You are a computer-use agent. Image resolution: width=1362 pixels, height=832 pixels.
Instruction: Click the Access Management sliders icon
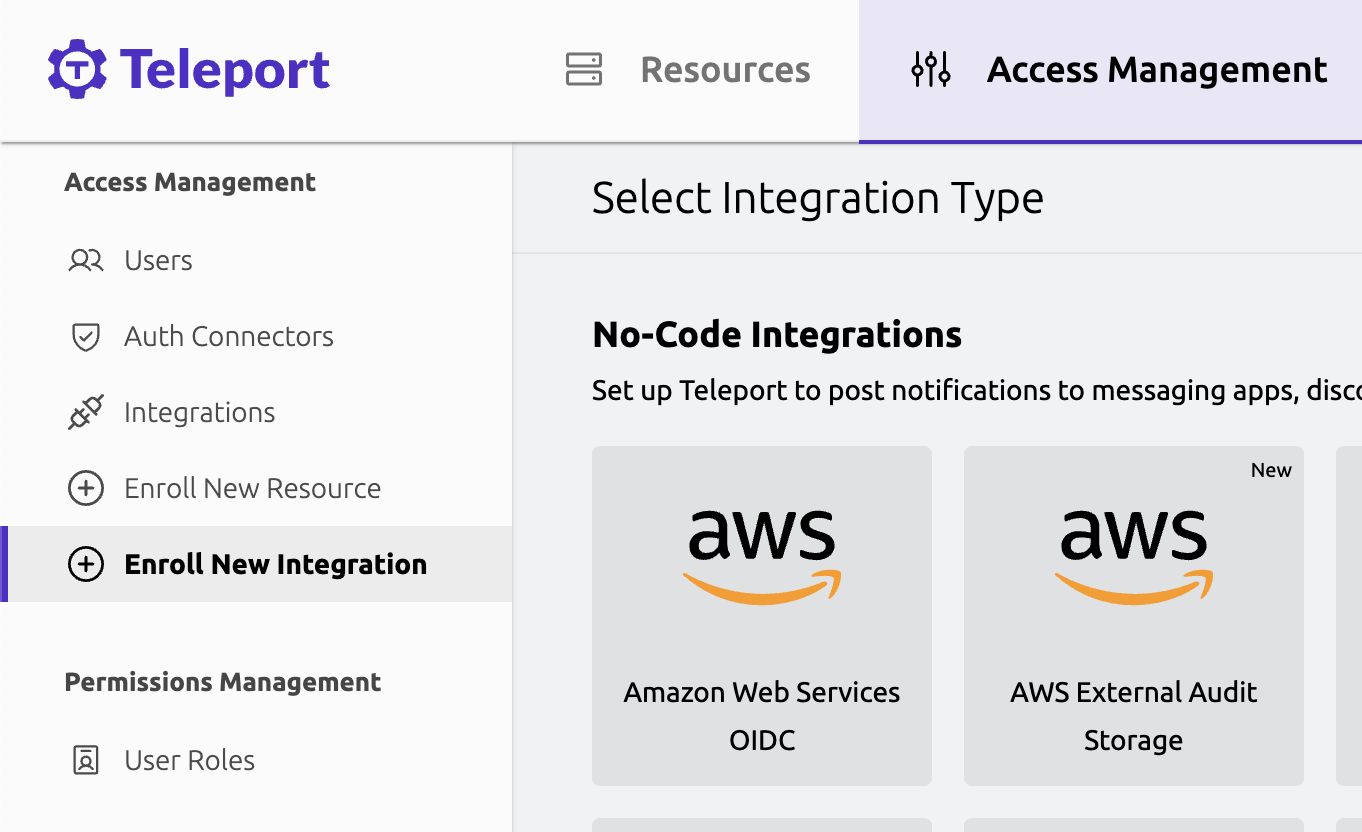(x=930, y=68)
